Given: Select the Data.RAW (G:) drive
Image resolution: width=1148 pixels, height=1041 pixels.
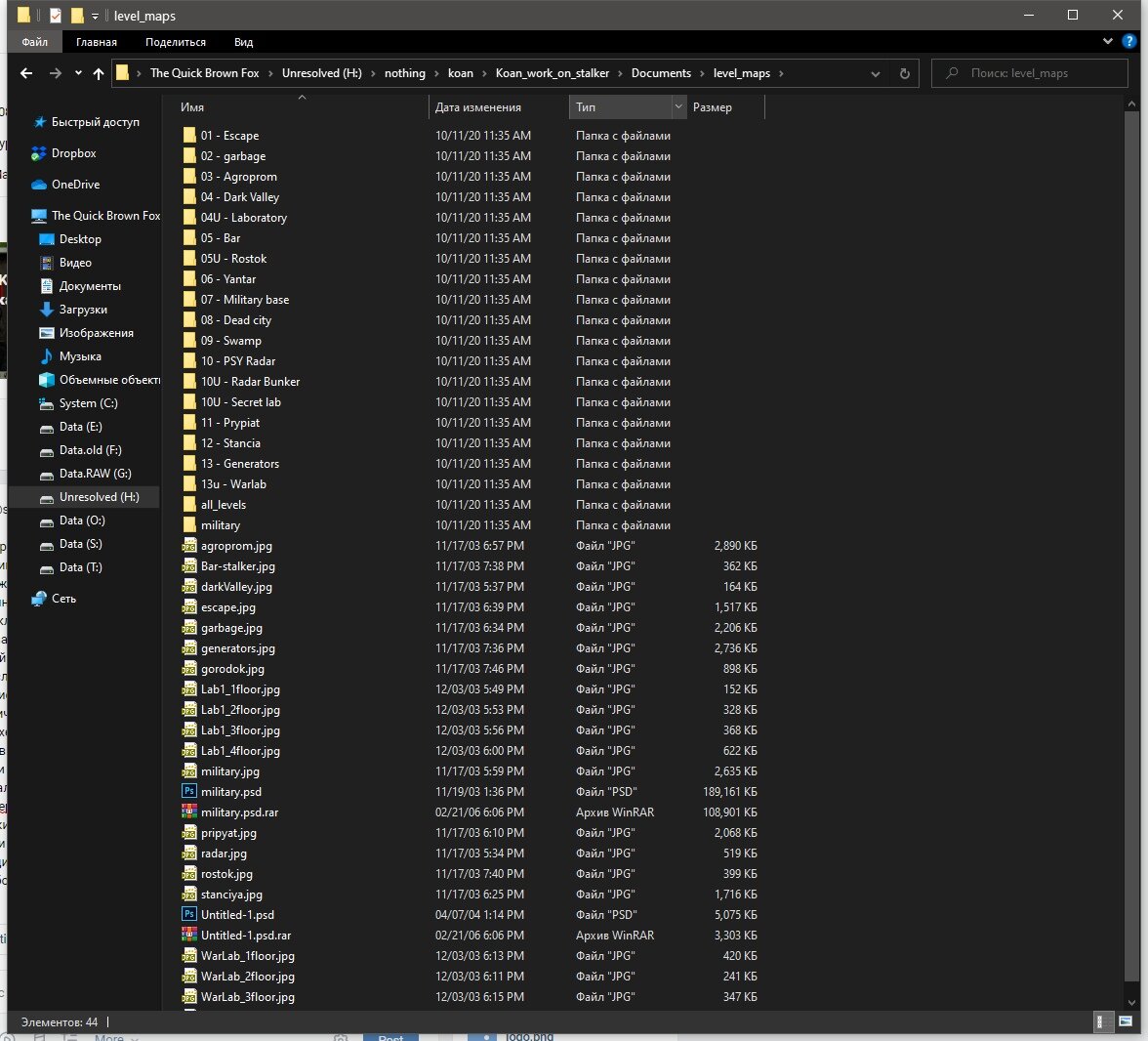Looking at the screenshot, I should 96,474.
